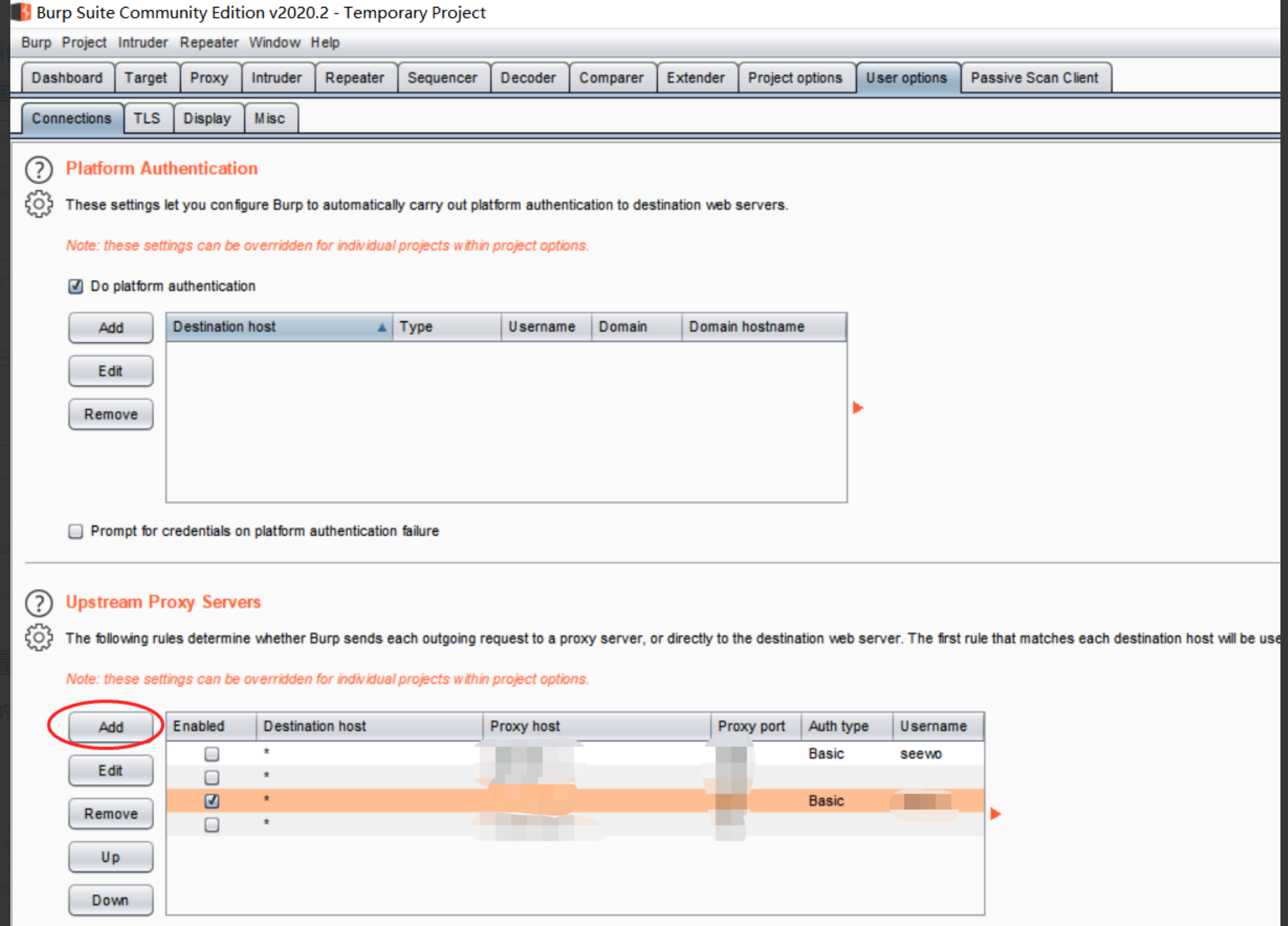This screenshot has height=926, width=1288.
Task: Switch to the Dashboard tab
Action: coord(67,78)
